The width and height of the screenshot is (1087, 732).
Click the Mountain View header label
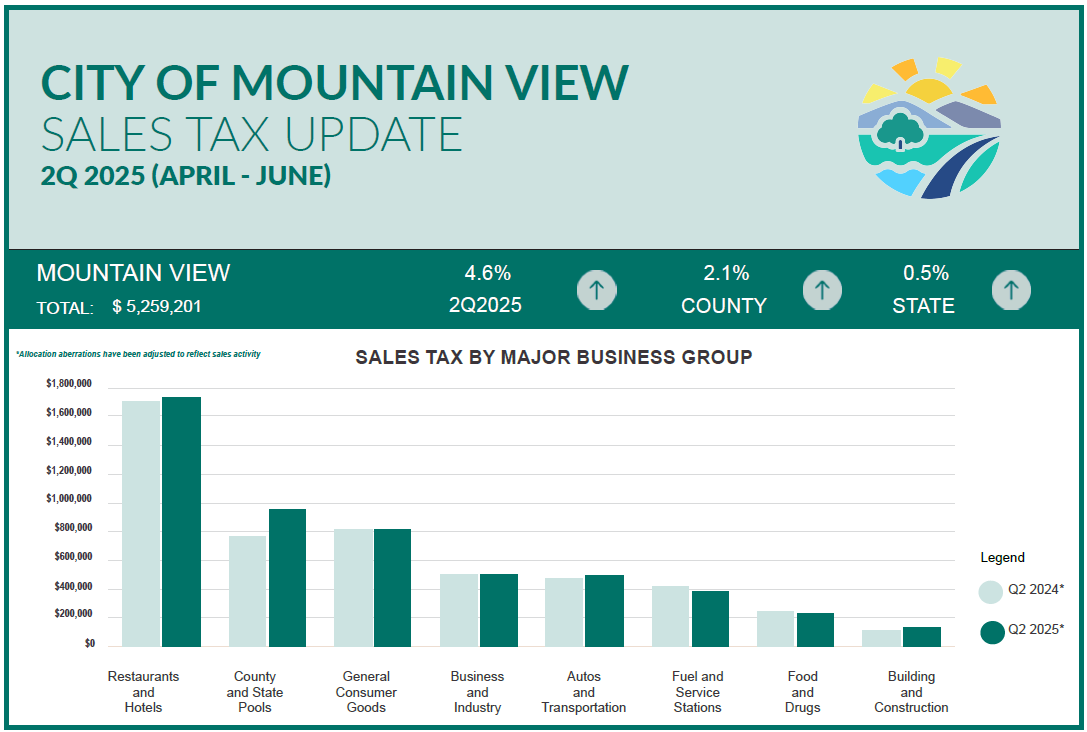[x=132, y=272]
